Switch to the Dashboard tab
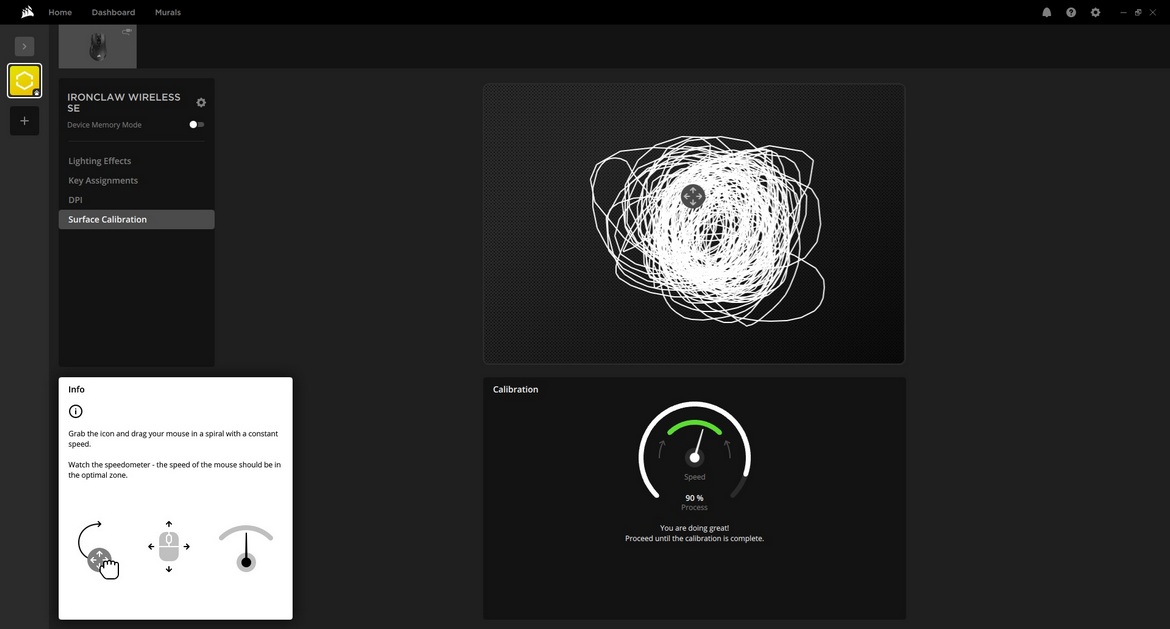 (x=113, y=12)
